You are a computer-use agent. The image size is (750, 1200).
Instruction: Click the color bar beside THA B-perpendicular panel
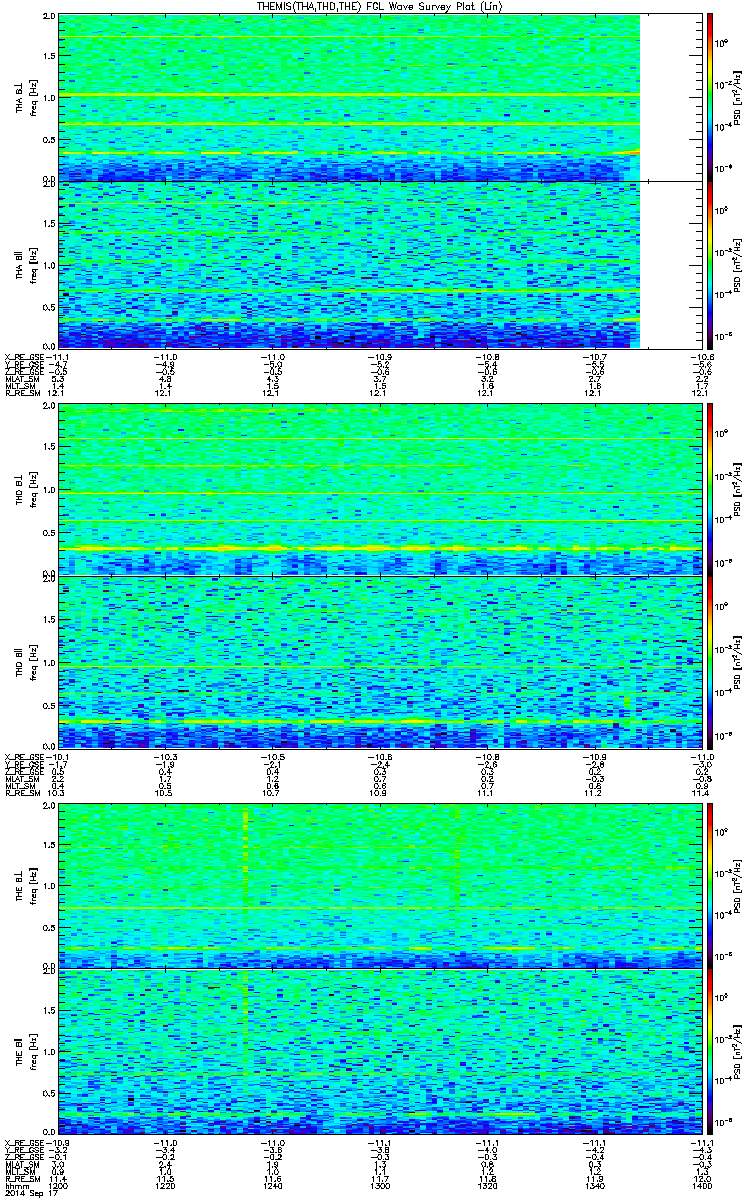click(x=709, y=97)
